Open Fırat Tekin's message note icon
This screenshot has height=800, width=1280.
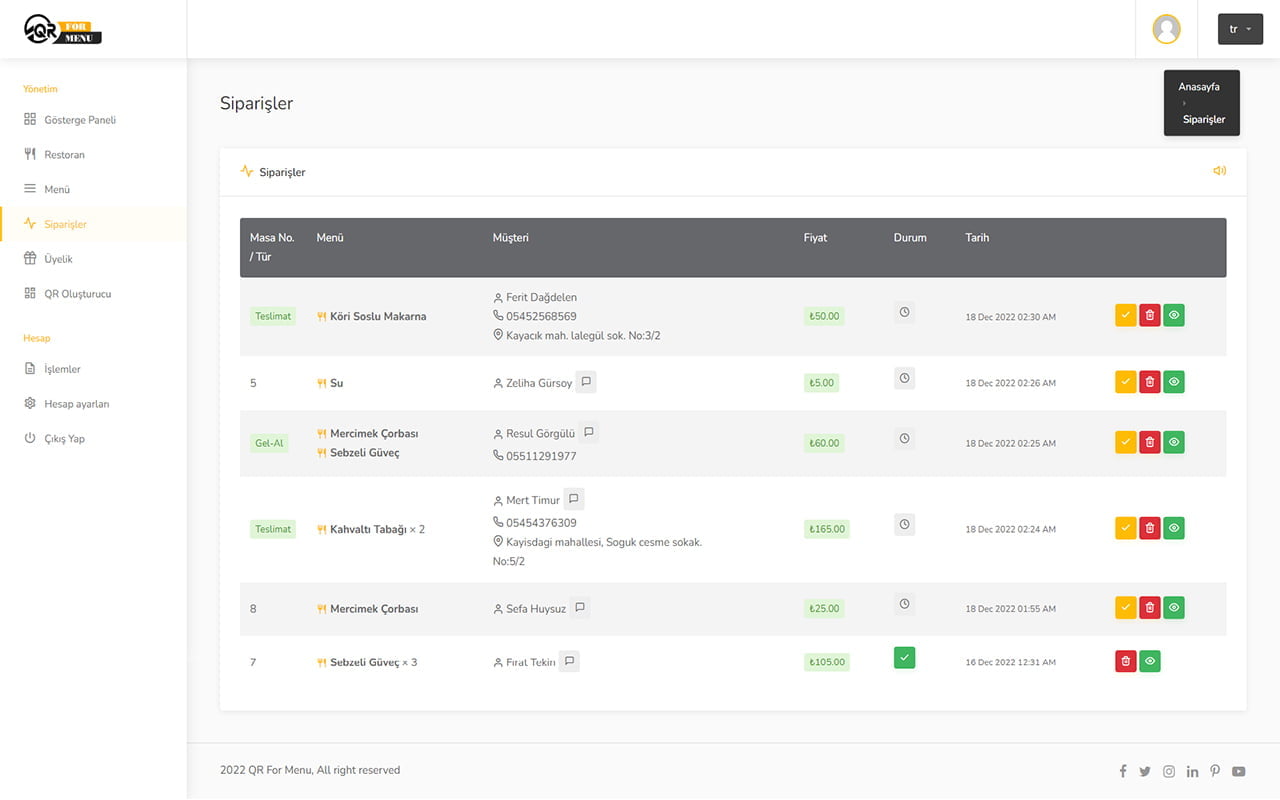click(569, 661)
